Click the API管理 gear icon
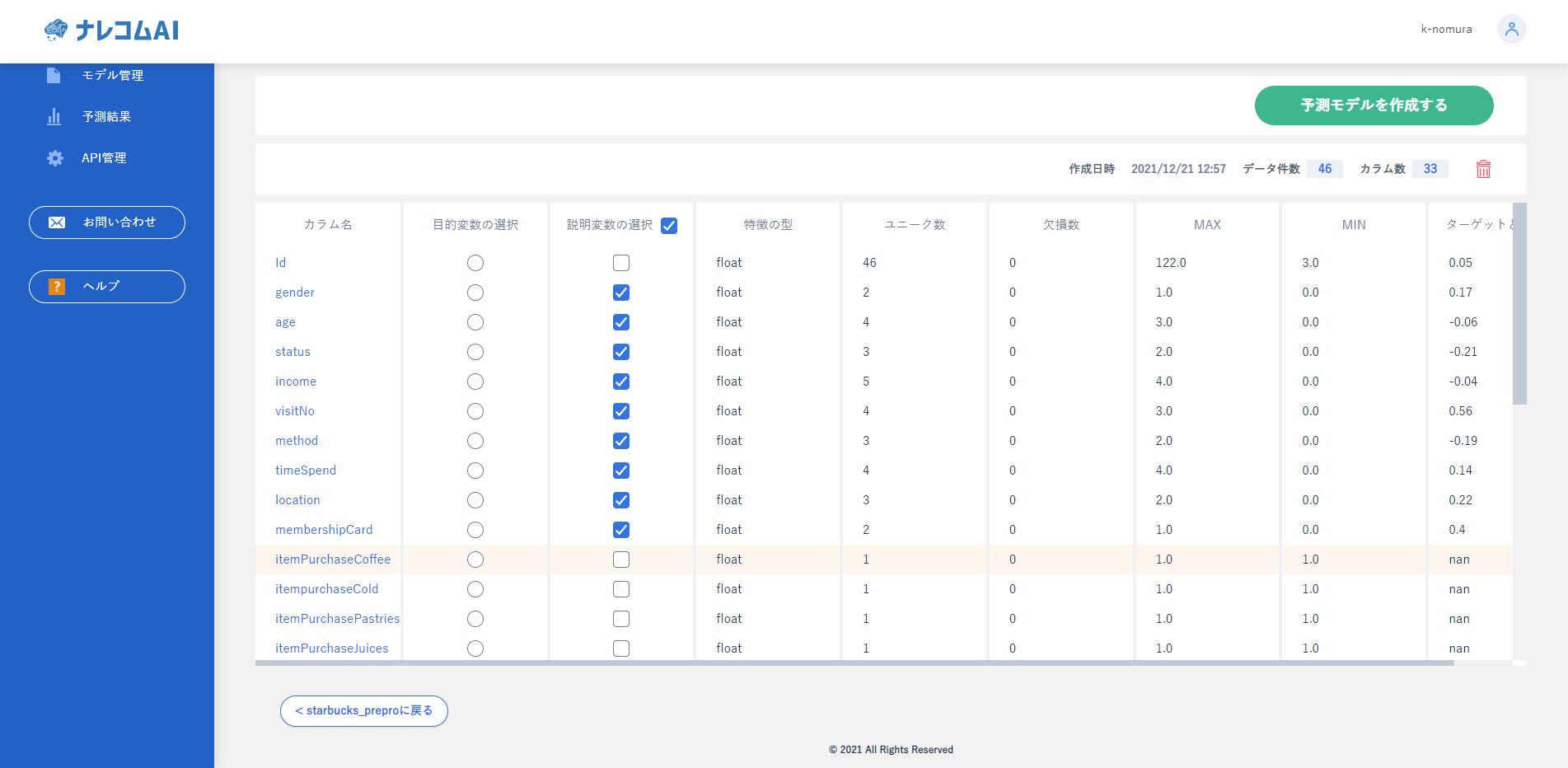The width and height of the screenshot is (1568, 768). click(54, 158)
